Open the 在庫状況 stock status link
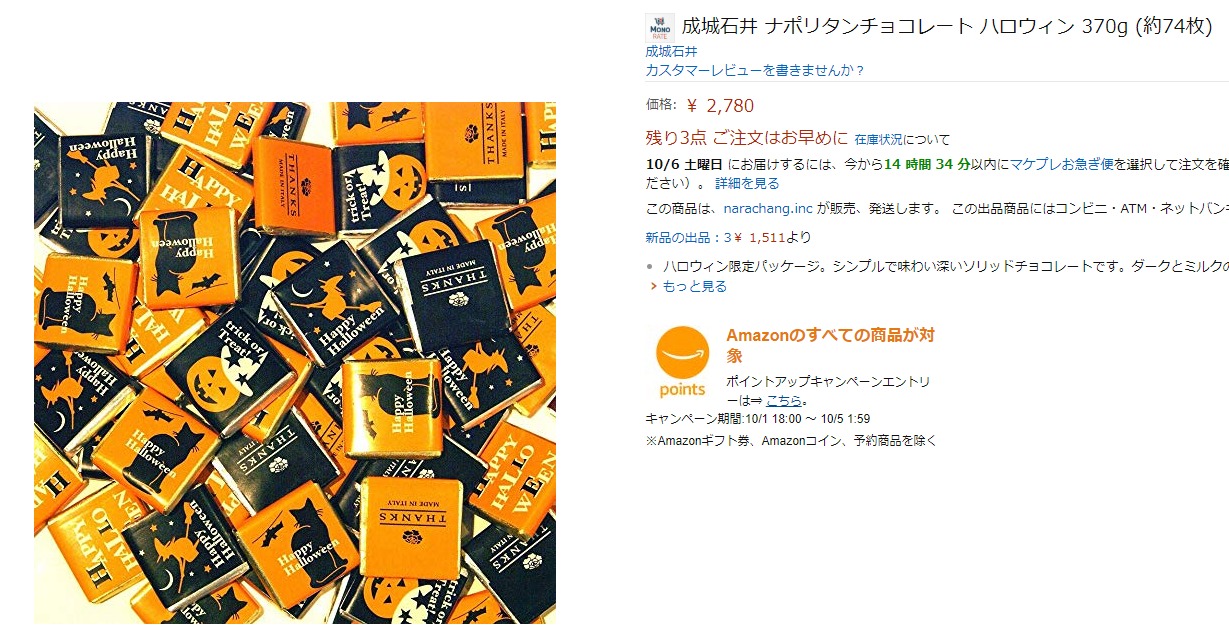This screenshot has width=1229, height=641. [878, 139]
